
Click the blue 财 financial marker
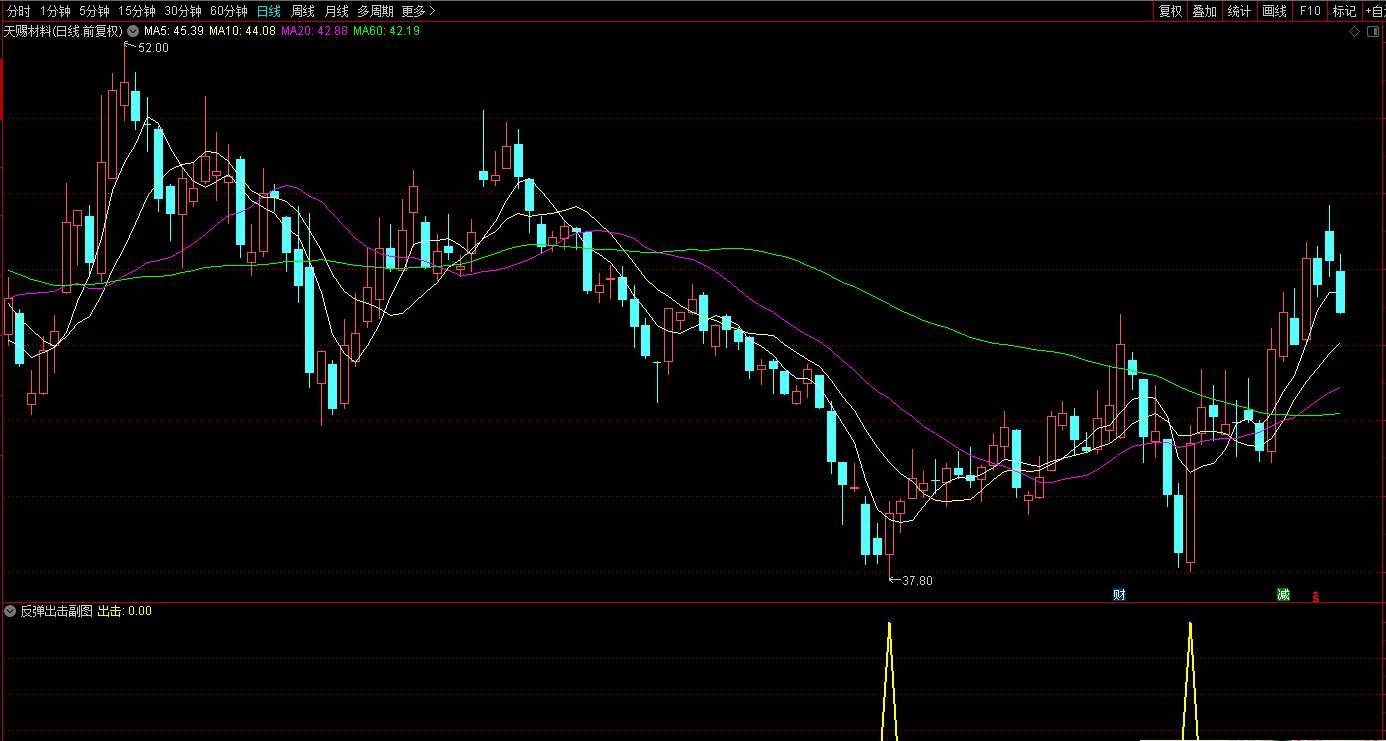coord(1119,595)
